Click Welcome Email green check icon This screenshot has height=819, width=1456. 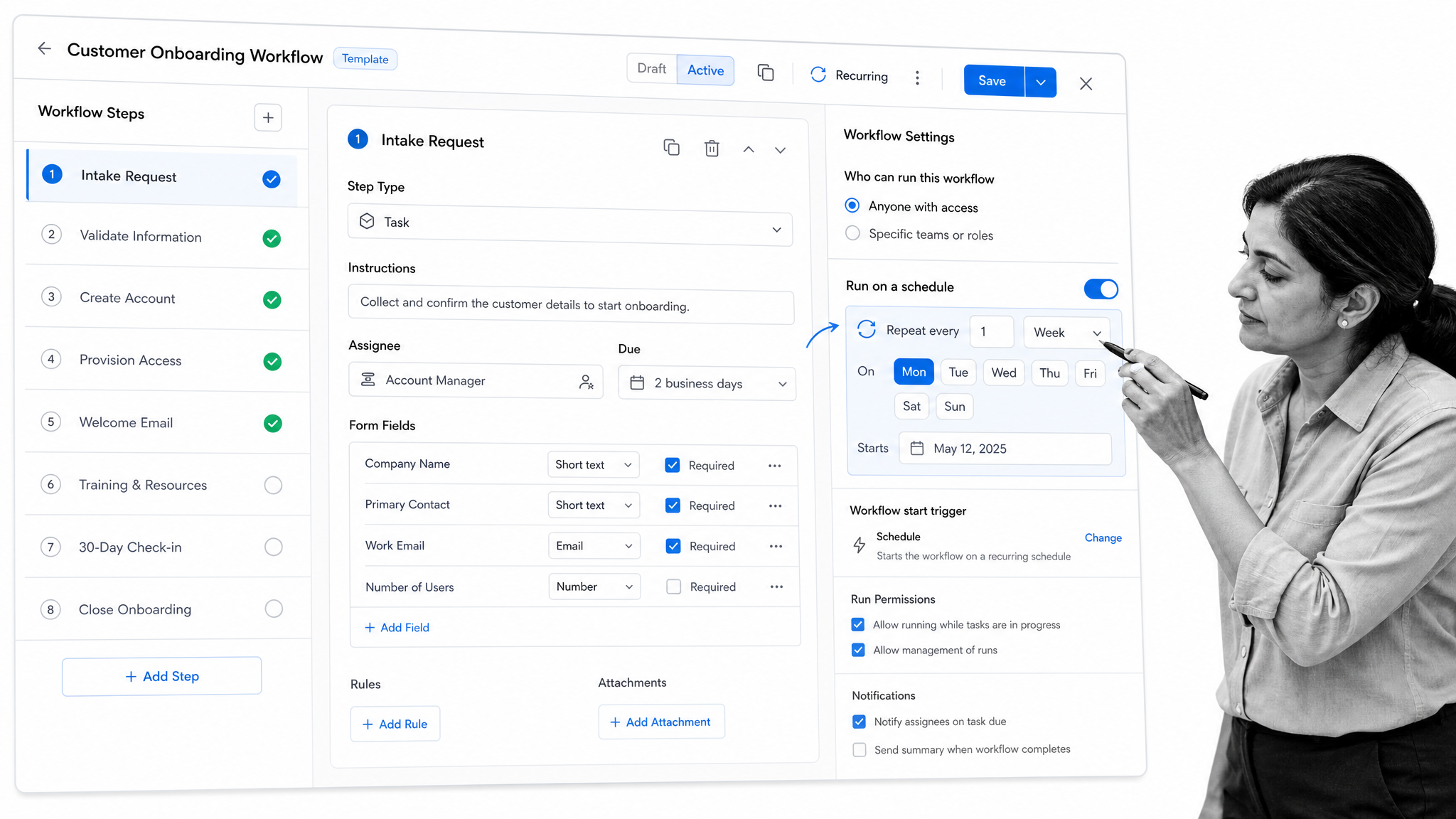272,424
